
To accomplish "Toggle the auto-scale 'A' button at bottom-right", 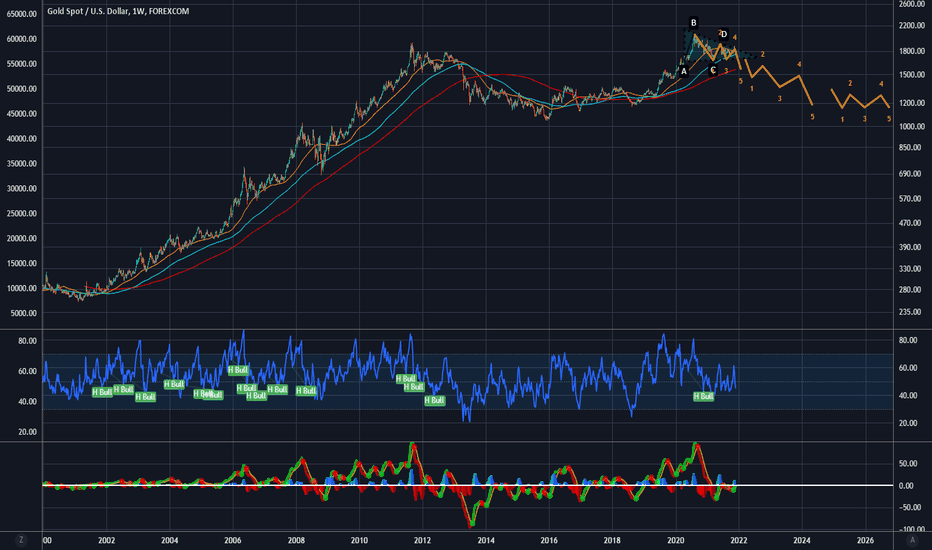I will 912,540.
